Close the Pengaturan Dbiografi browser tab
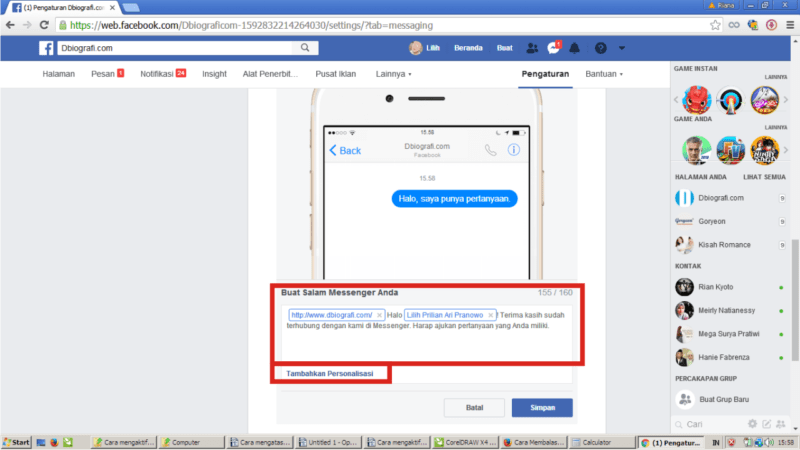Image resolution: width=800 pixels, height=450 pixels. (x=112, y=8)
